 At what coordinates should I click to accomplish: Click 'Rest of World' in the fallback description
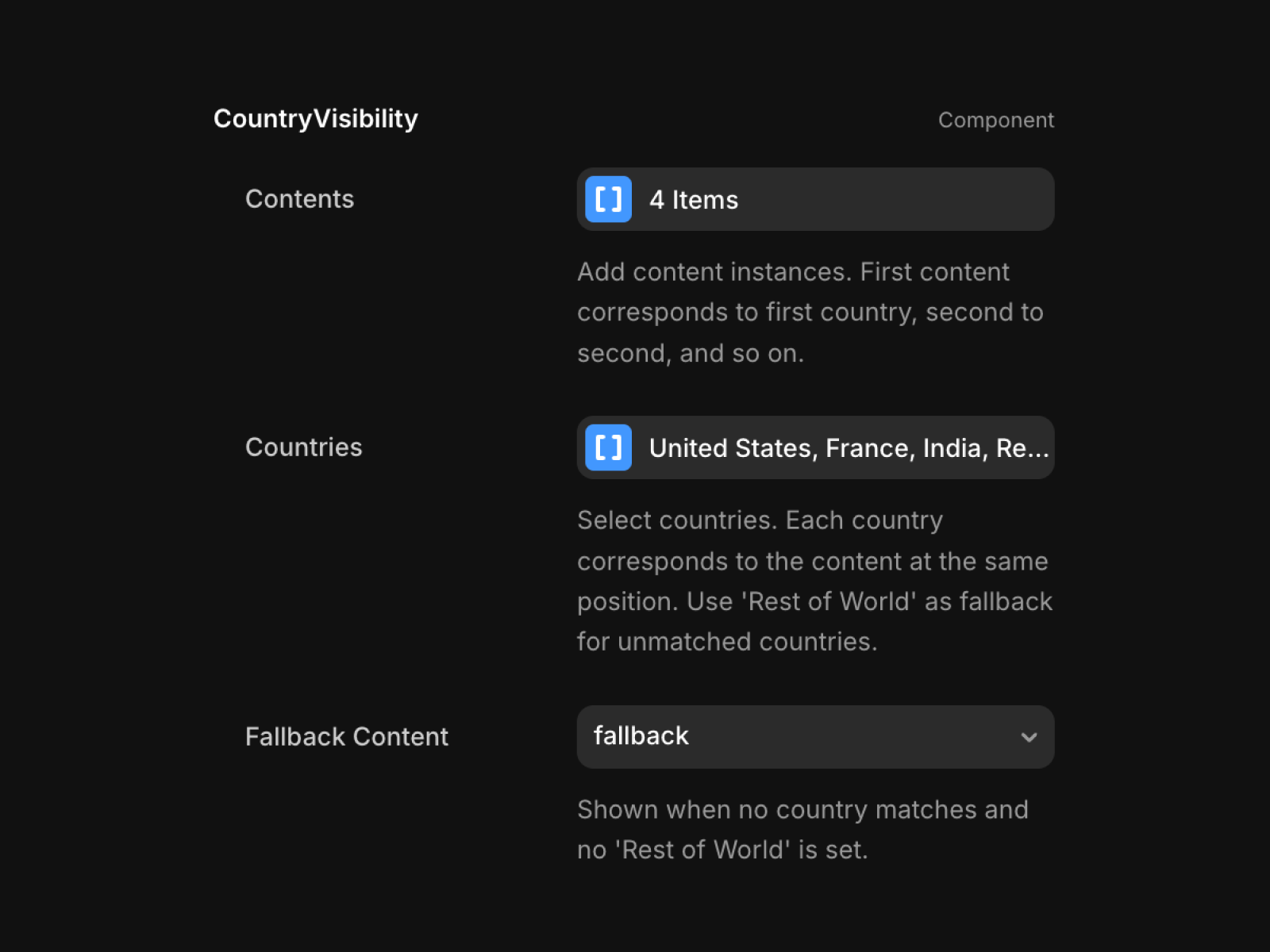pos(706,850)
